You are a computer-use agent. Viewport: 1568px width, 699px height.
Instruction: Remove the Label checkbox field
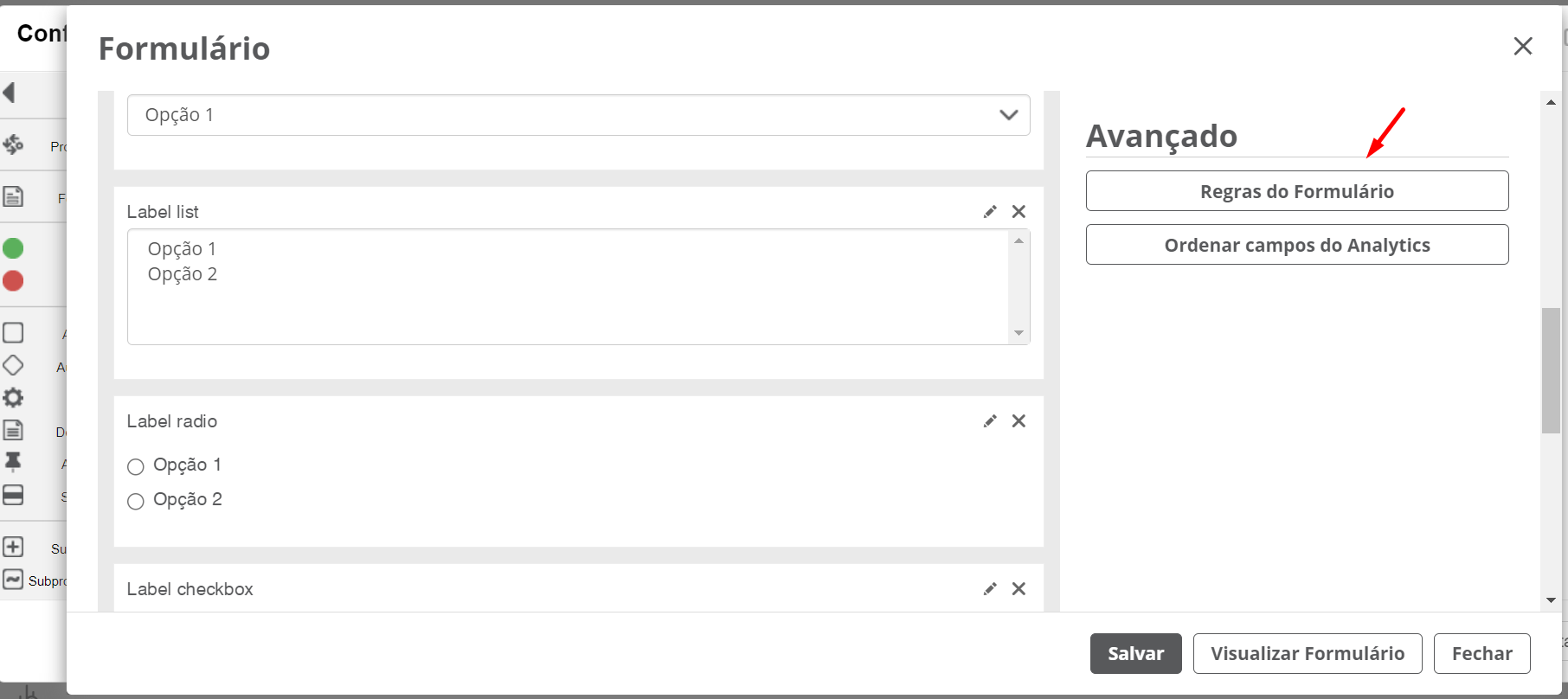click(x=1019, y=589)
